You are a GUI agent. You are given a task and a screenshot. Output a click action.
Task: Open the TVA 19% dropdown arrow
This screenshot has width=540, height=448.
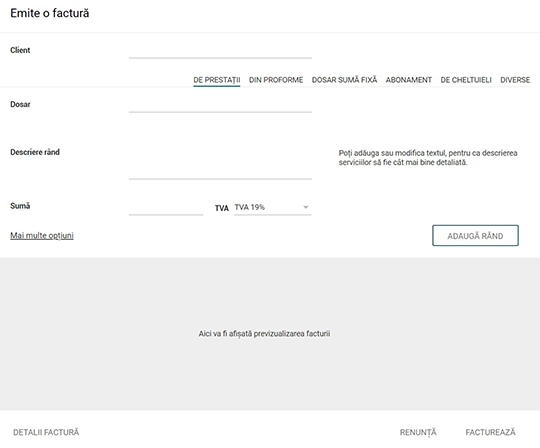click(x=305, y=207)
